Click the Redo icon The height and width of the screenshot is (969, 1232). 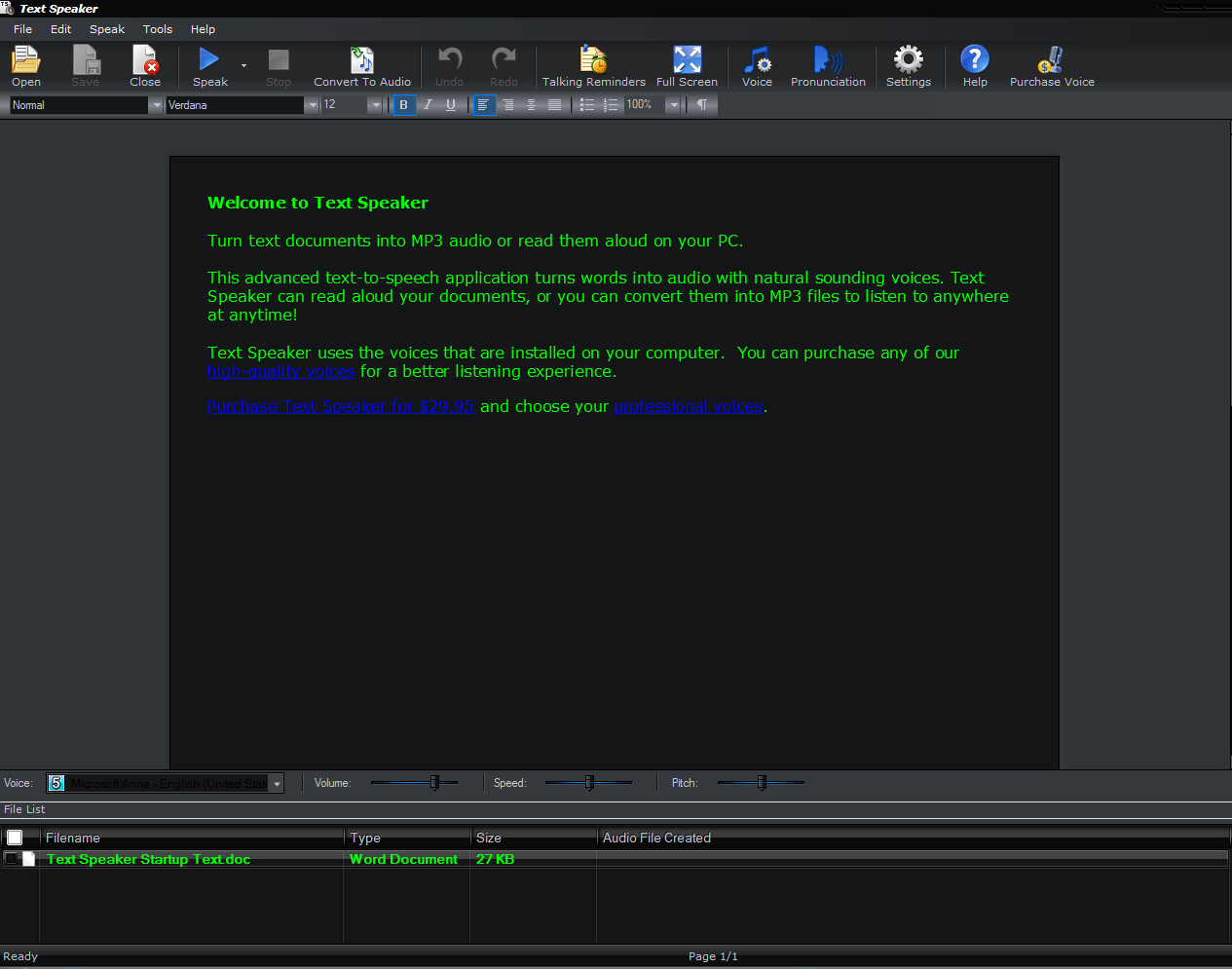click(504, 66)
